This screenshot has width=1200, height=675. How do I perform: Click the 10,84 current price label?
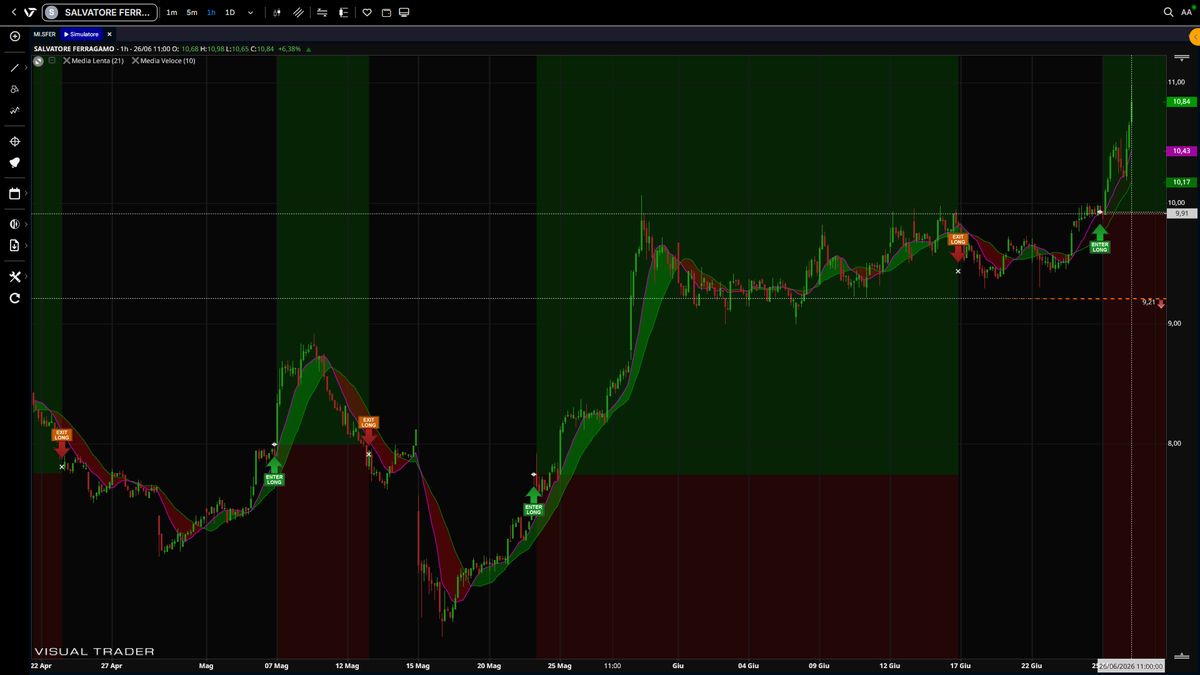1181,101
